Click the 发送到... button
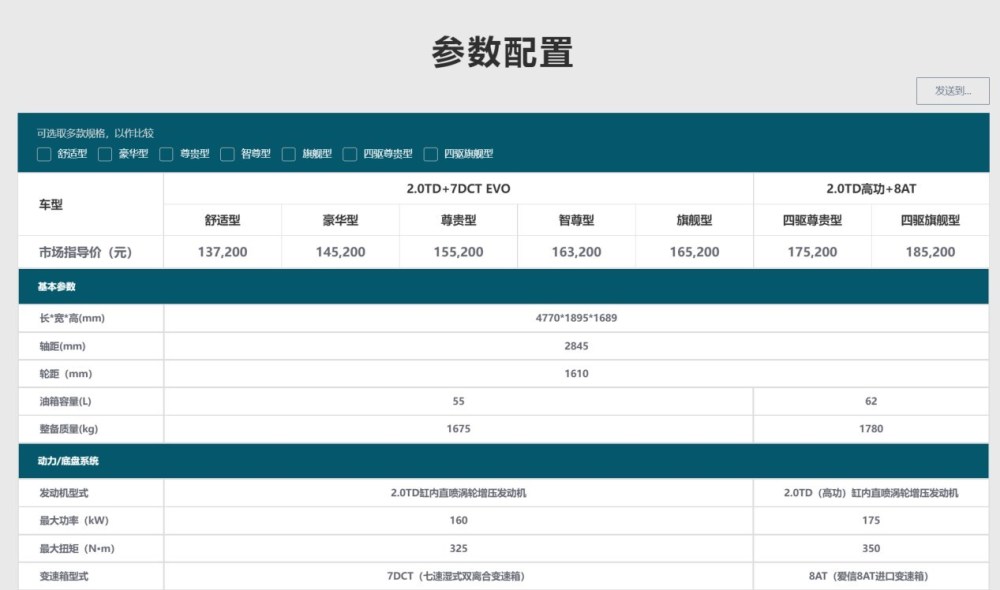Viewport: 1000px width, 590px height. [x=952, y=91]
